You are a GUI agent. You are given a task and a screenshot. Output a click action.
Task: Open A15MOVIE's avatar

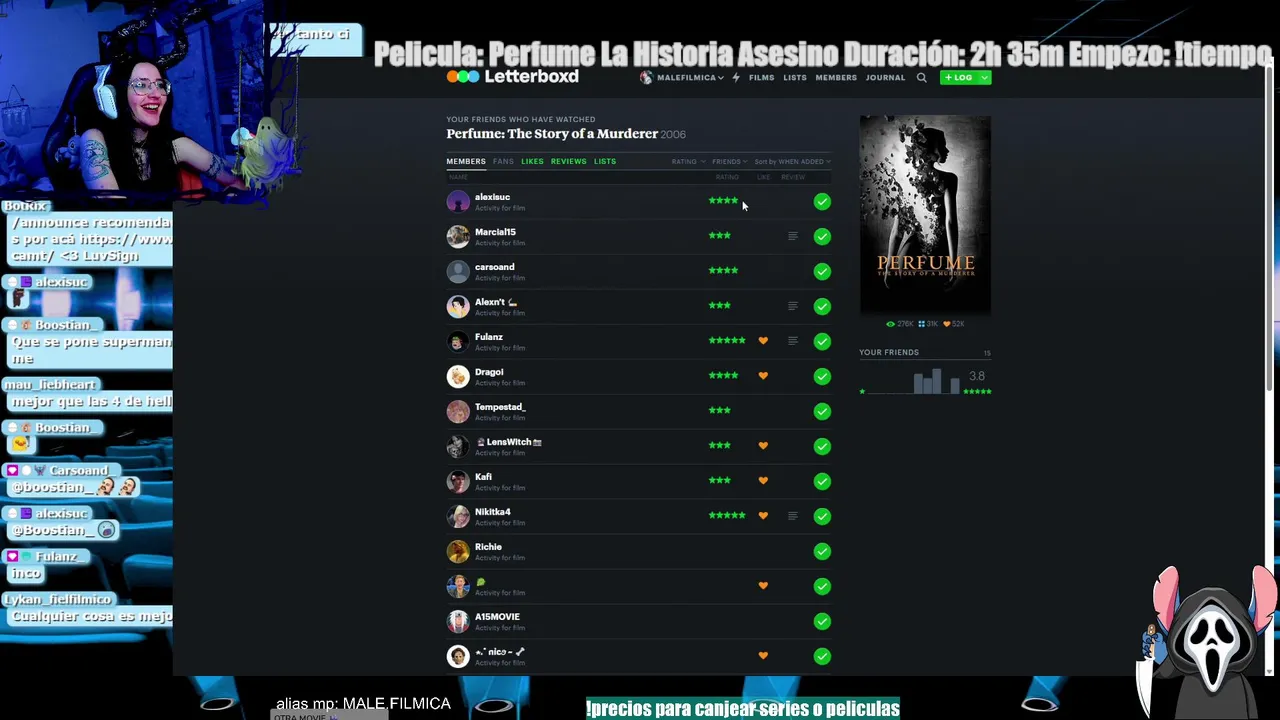458,621
